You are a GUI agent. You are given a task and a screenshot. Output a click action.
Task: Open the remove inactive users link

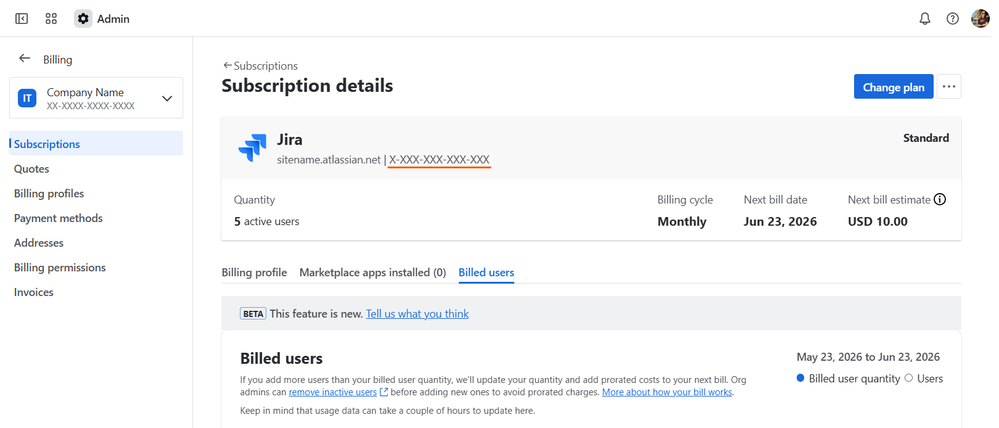coord(338,392)
